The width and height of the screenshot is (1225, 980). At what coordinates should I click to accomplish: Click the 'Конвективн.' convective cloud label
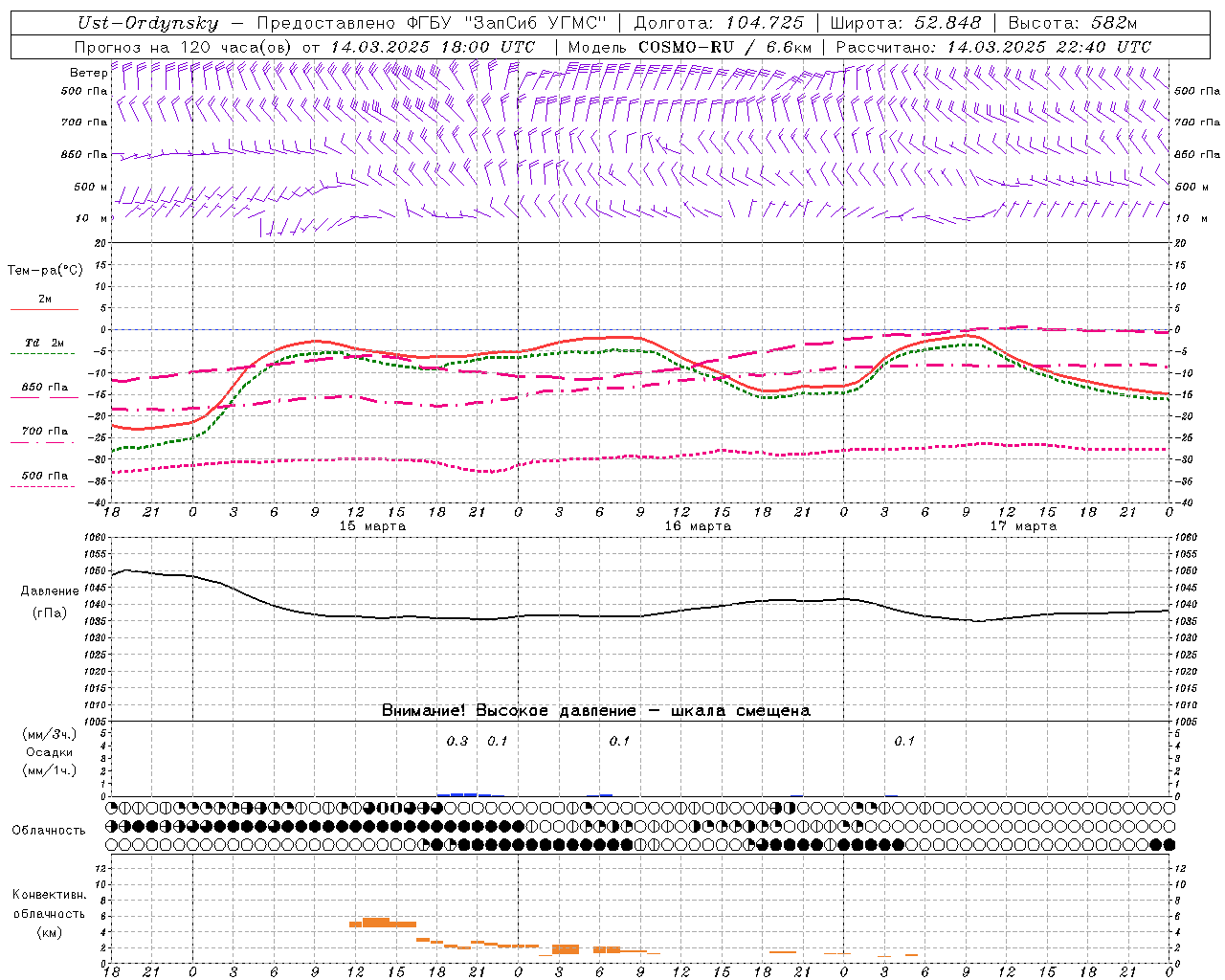click(x=50, y=895)
